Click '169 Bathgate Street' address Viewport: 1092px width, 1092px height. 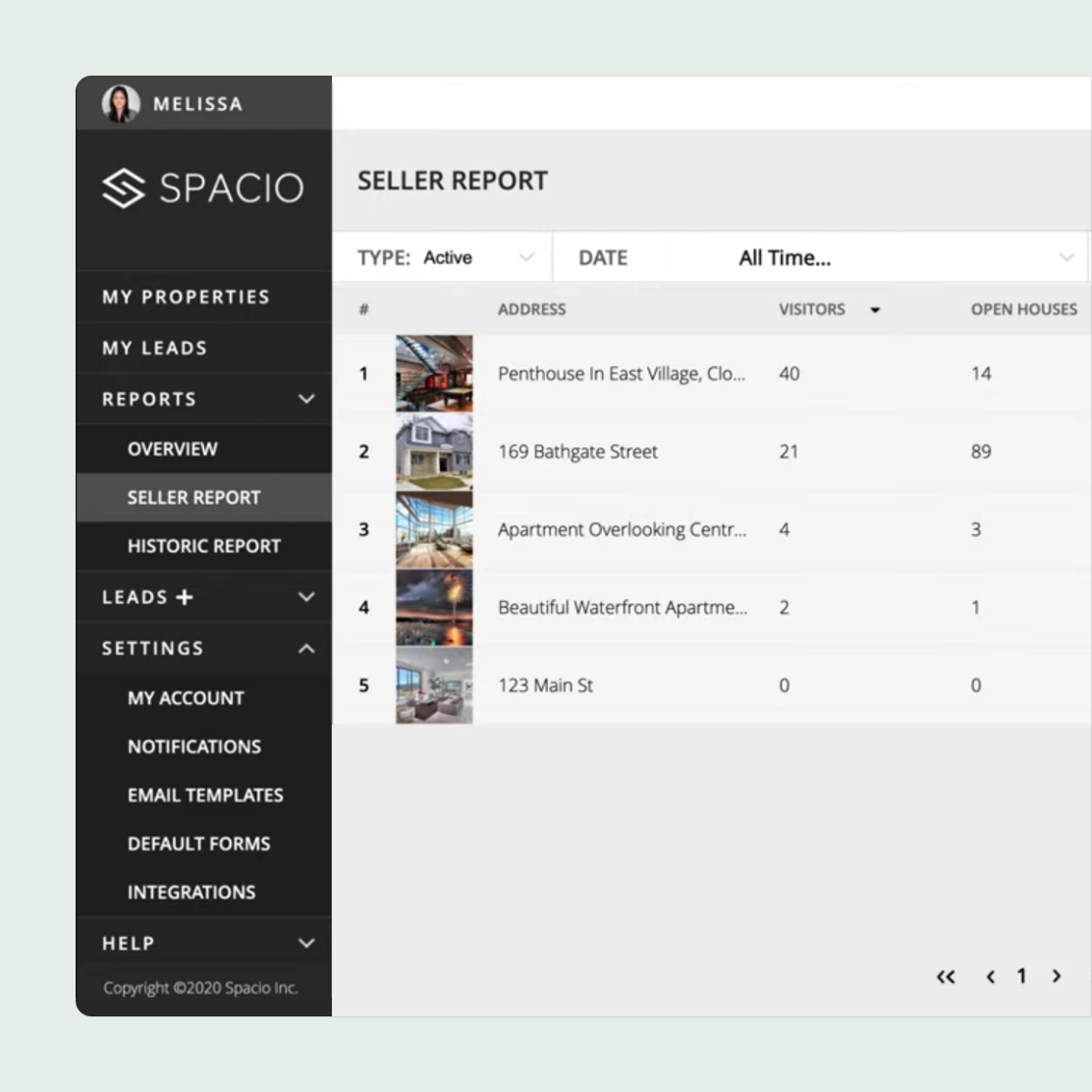pyautogui.click(x=577, y=452)
